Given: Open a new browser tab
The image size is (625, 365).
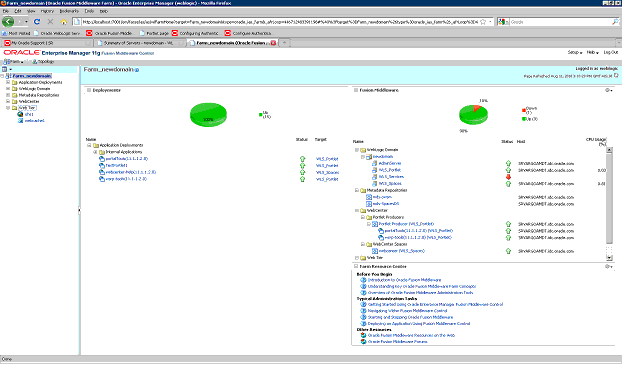Looking at the screenshot, I should pos(285,43).
